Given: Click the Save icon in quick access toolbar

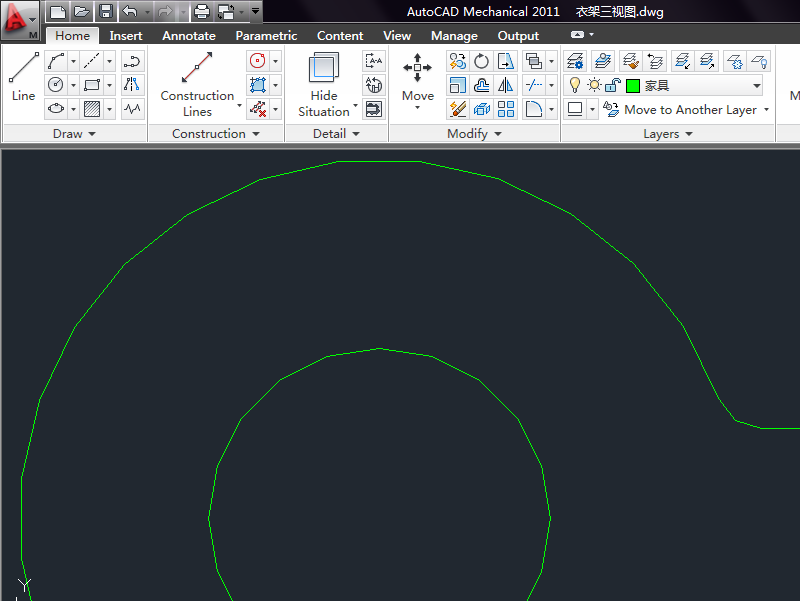Looking at the screenshot, I should [x=106, y=12].
